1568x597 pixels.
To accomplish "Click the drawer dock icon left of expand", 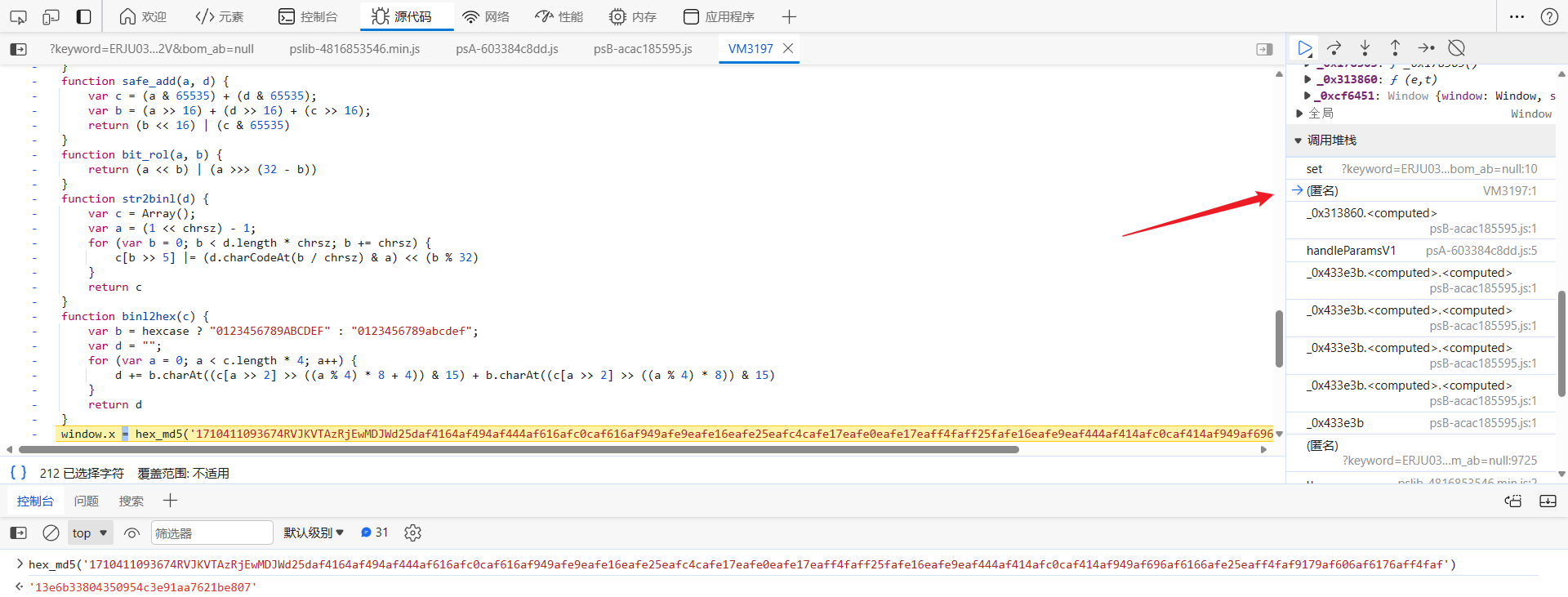I will (x=1513, y=501).
